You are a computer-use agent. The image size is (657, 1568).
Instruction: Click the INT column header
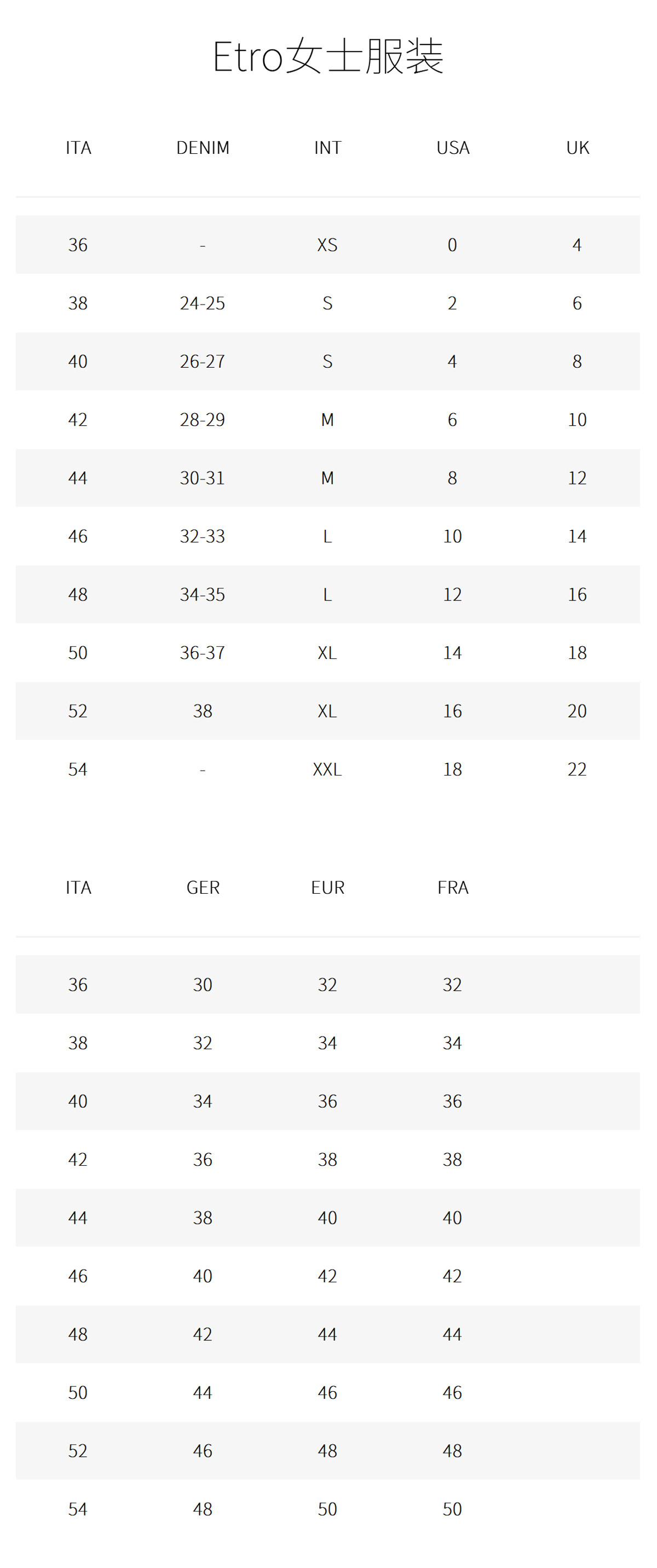pyautogui.click(x=327, y=148)
